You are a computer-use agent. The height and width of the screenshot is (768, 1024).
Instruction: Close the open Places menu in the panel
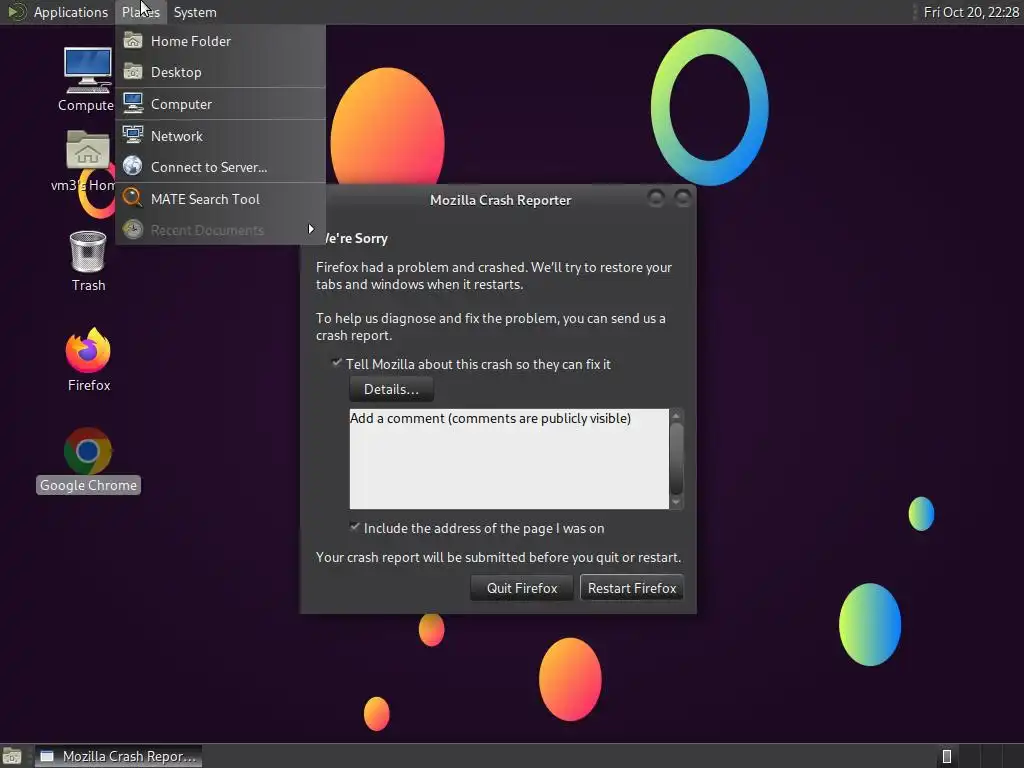[x=140, y=12]
